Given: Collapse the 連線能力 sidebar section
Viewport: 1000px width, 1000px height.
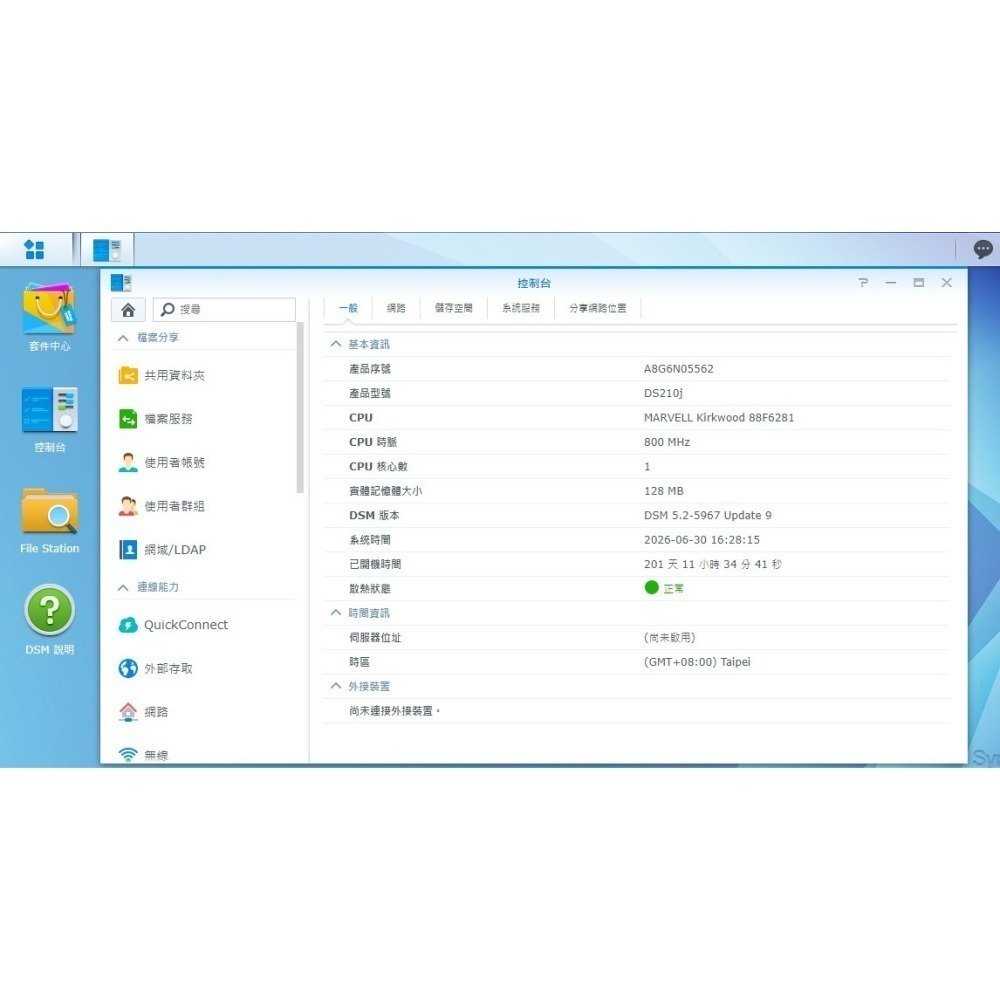Looking at the screenshot, I should [123, 587].
